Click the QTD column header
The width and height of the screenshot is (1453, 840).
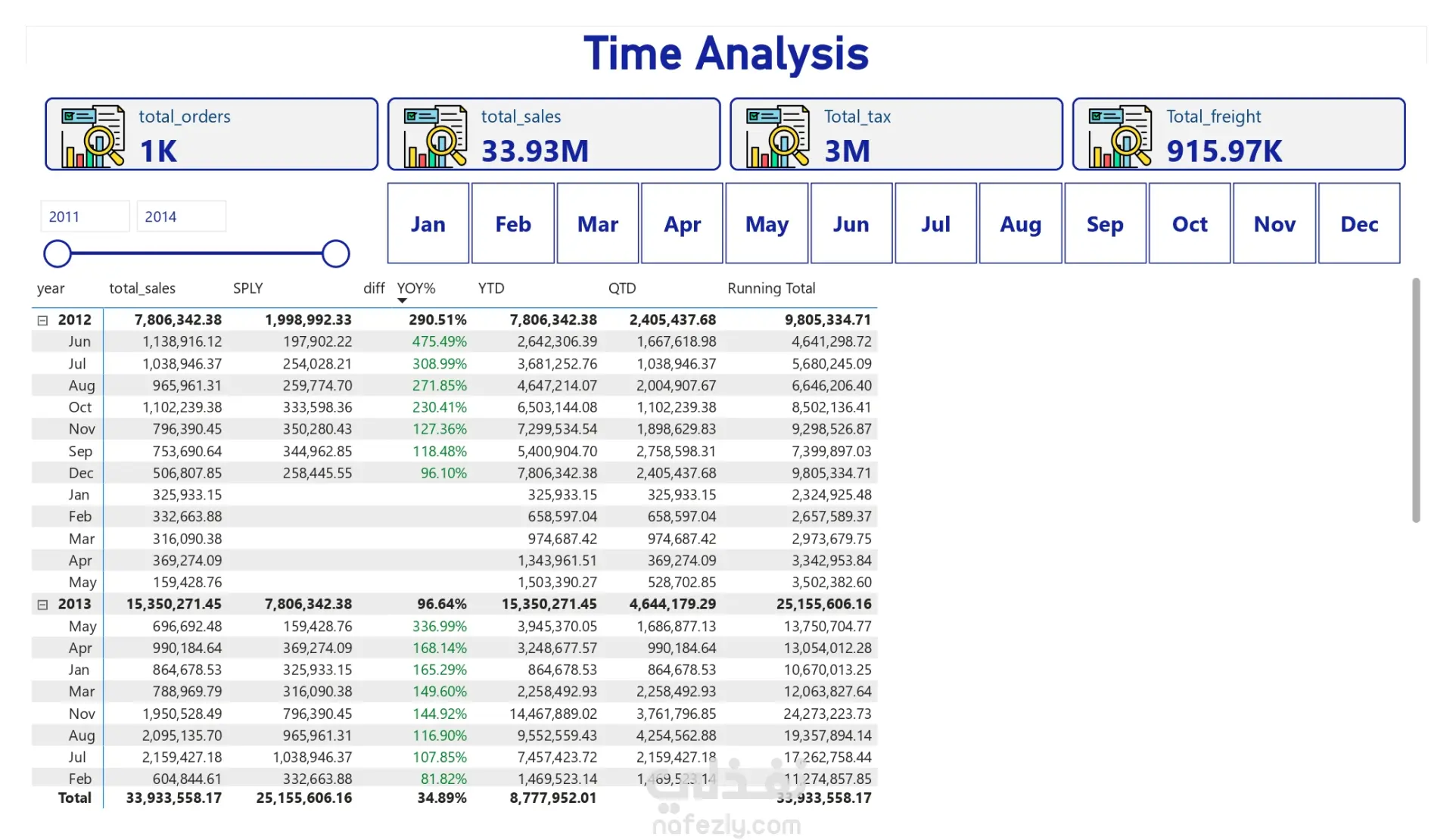click(621, 288)
